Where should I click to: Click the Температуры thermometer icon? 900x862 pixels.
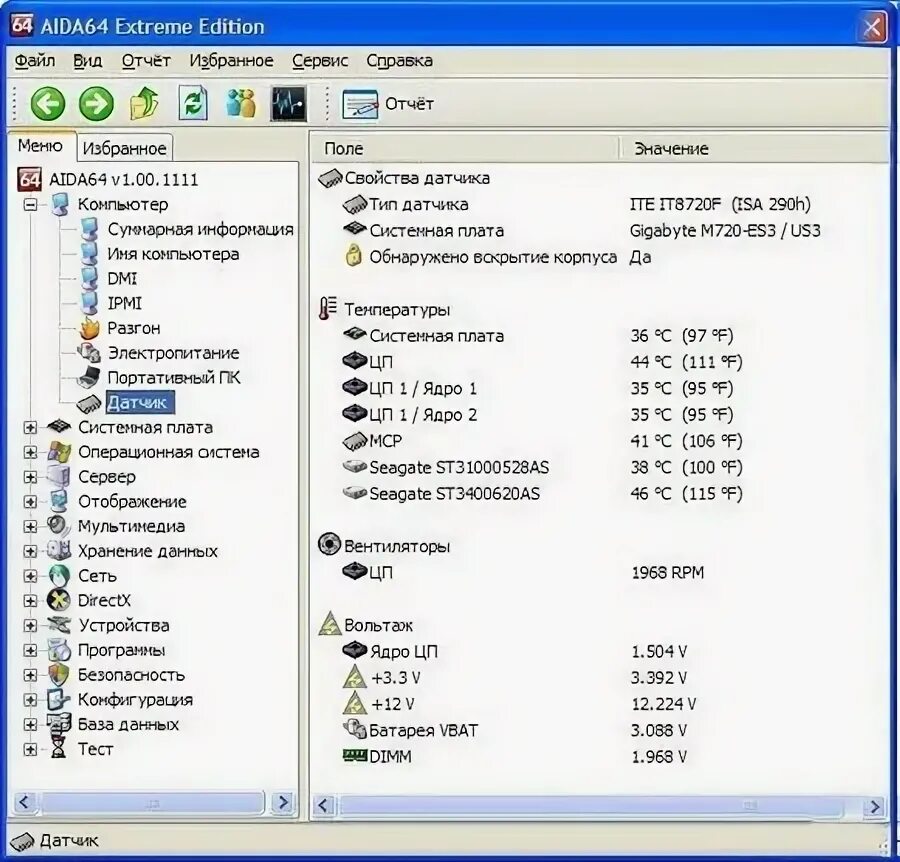pos(328,309)
